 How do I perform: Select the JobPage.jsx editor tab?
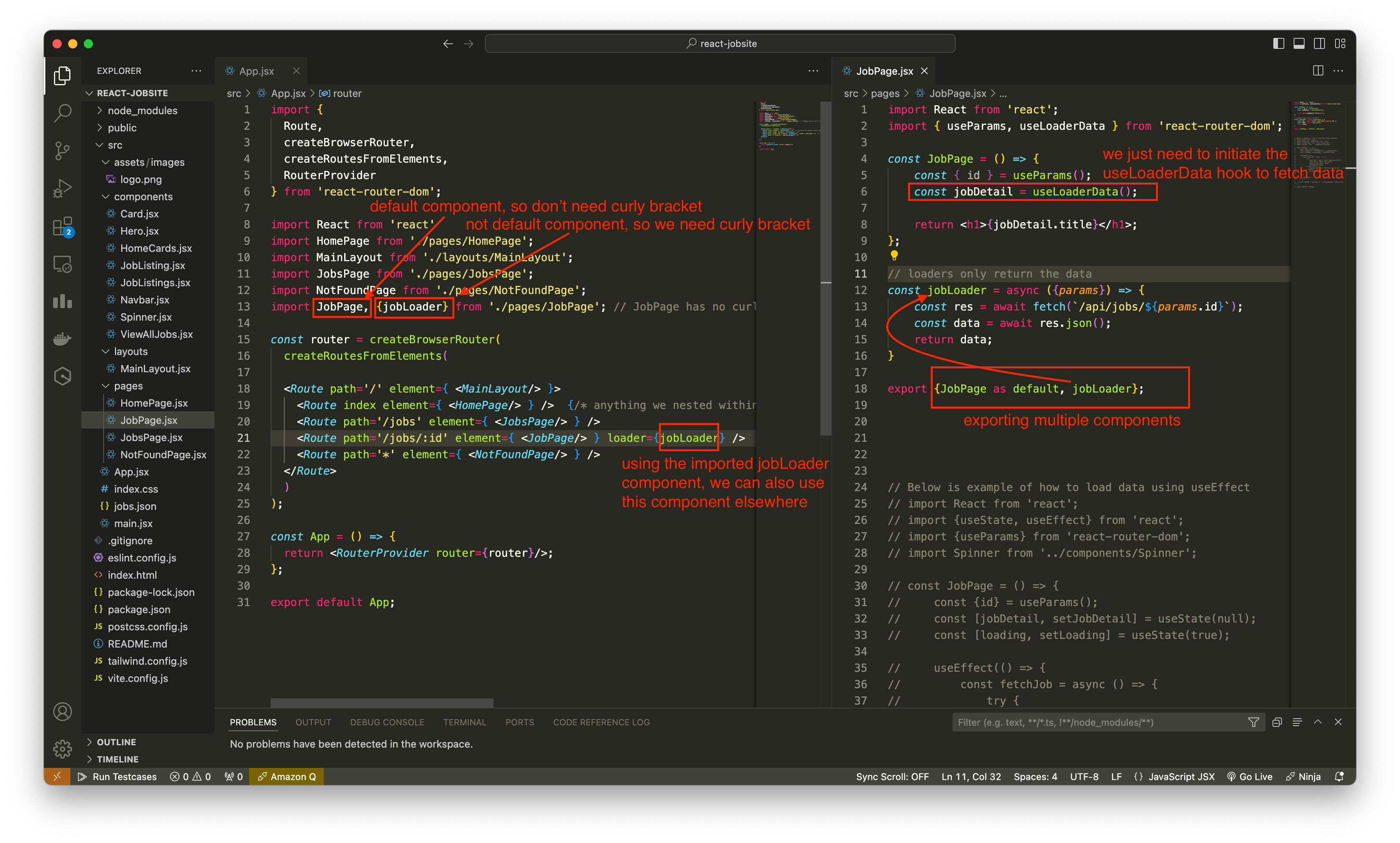[x=884, y=70]
